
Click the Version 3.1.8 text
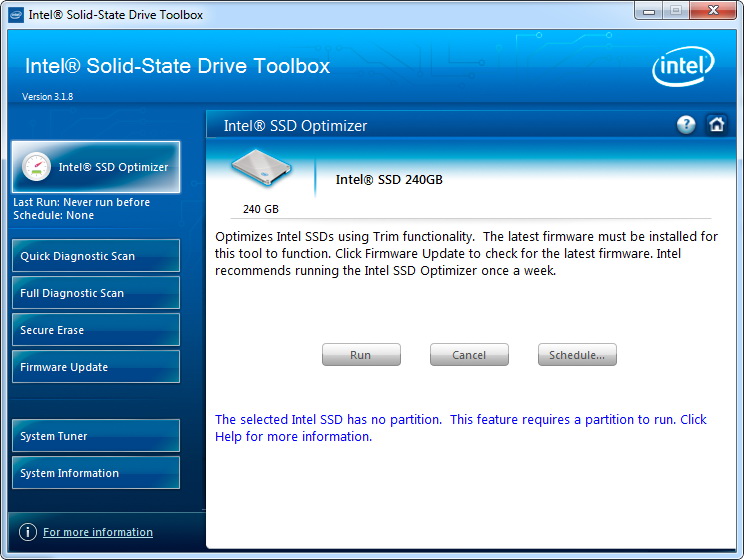tap(47, 96)
